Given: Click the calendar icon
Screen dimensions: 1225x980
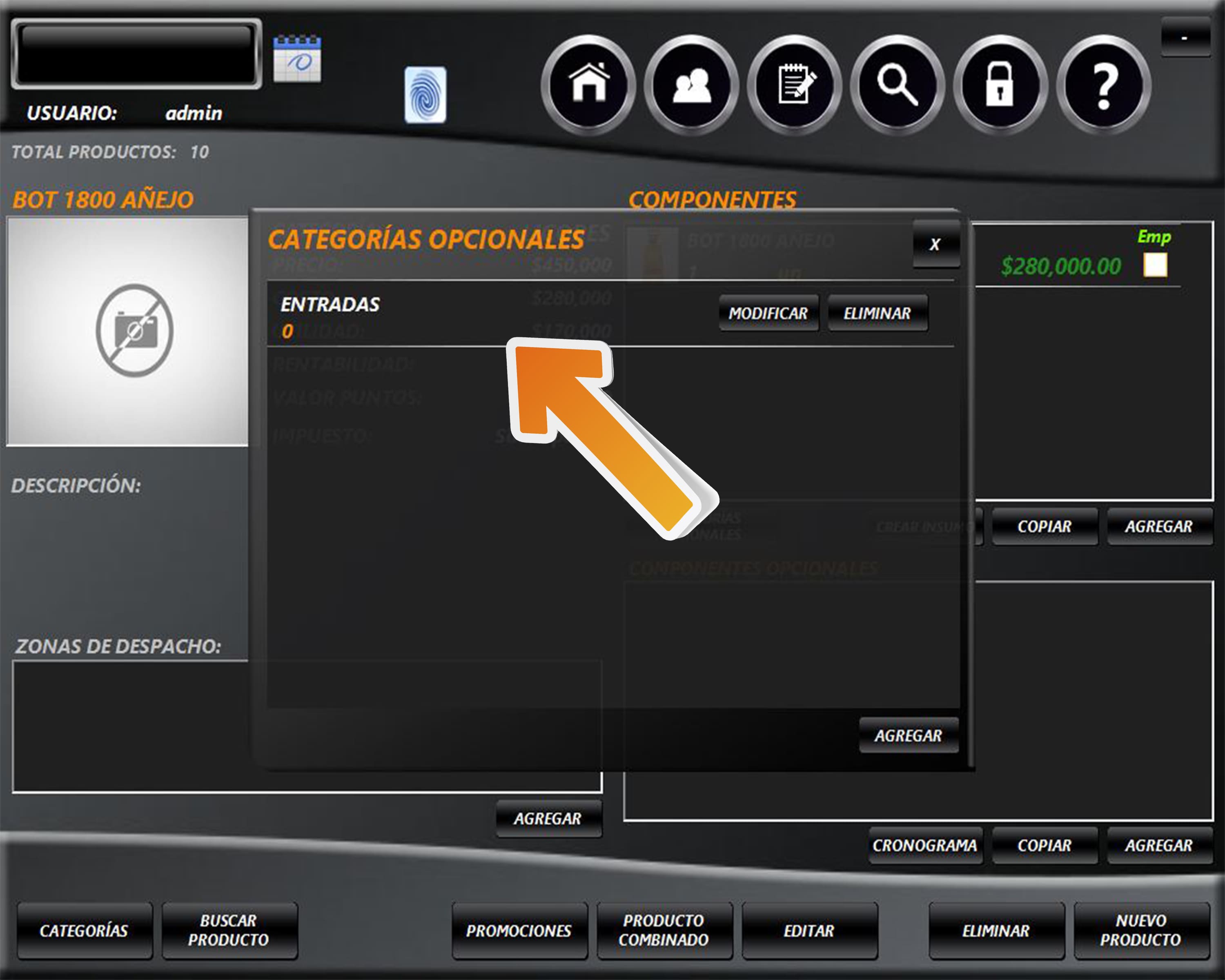Looking at the screenshot, I should click(x=297, y=59).
